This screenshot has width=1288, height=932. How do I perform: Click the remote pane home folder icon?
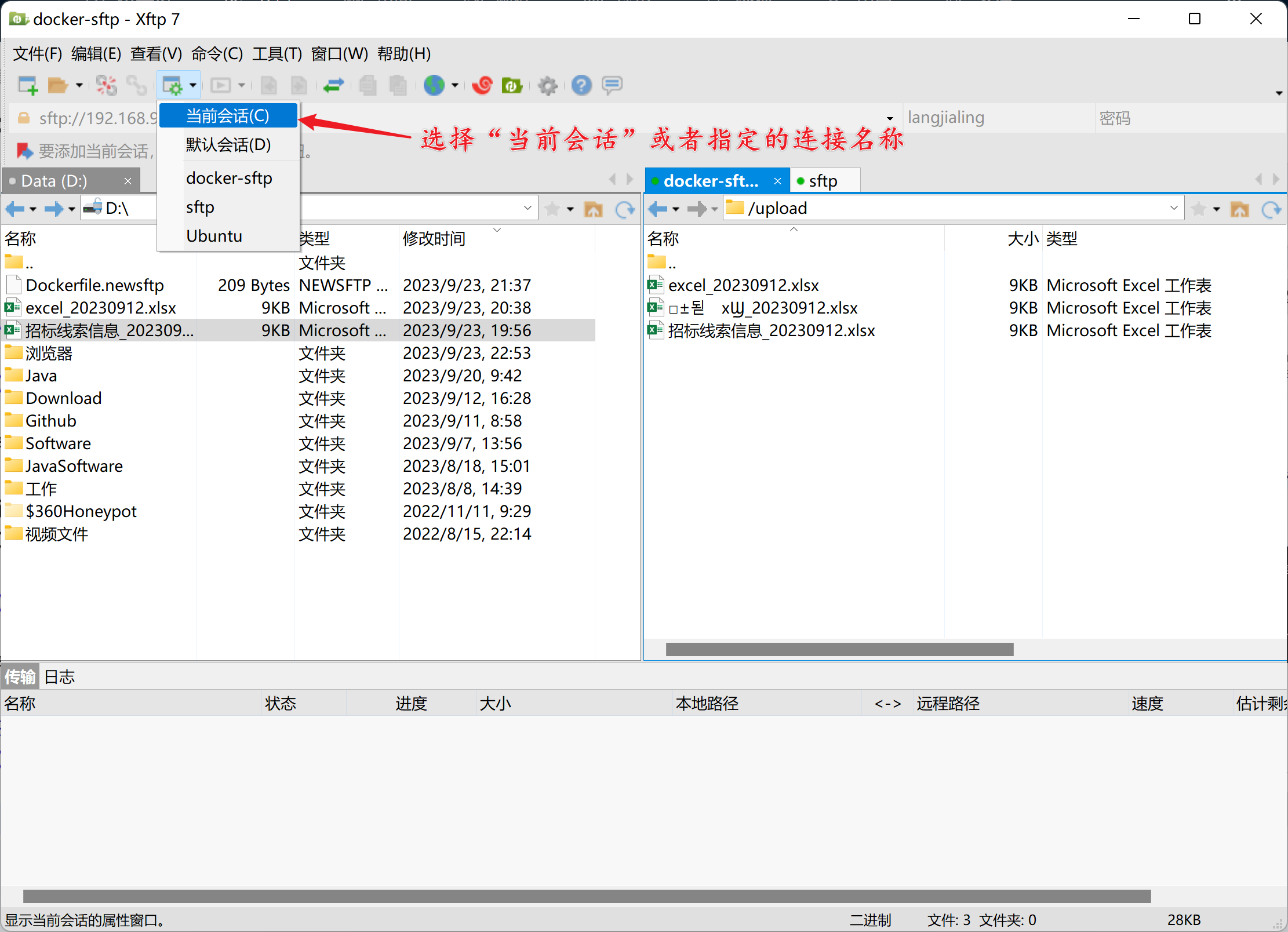pyautogui.click(x=1239, y=209)
